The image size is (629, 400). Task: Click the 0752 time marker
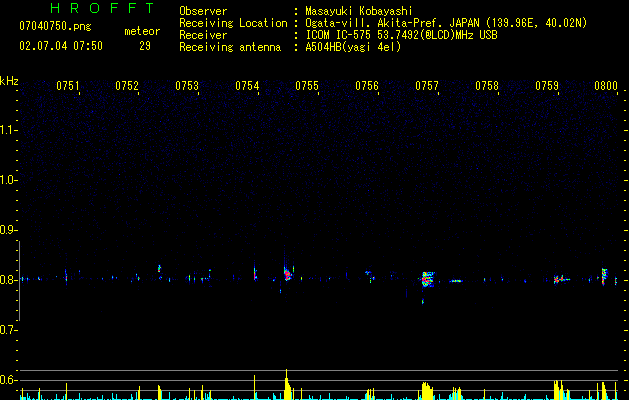[x=127, y=86]
